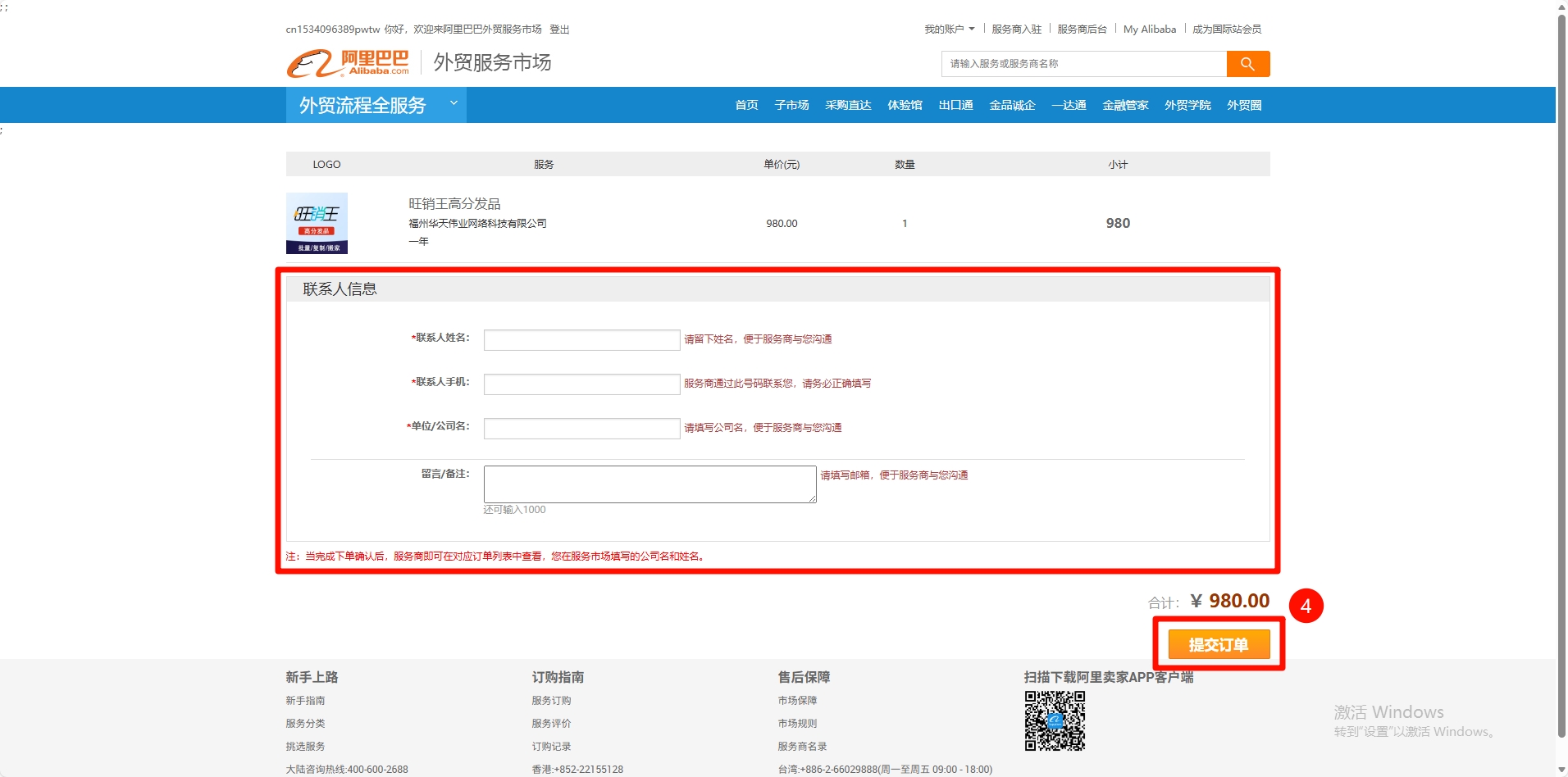
Task: Click the 登出 logout link
Action: [x=559, y=30]
